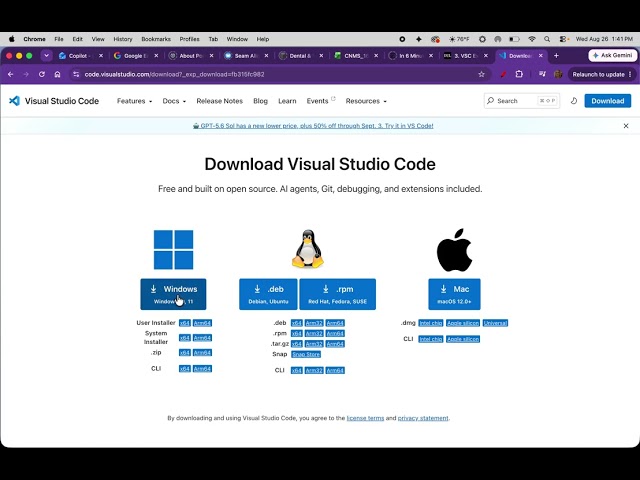Download System Installer Arm64
Image resolution: width=640 pixels, height=480 pixels.
coord(202,338)
